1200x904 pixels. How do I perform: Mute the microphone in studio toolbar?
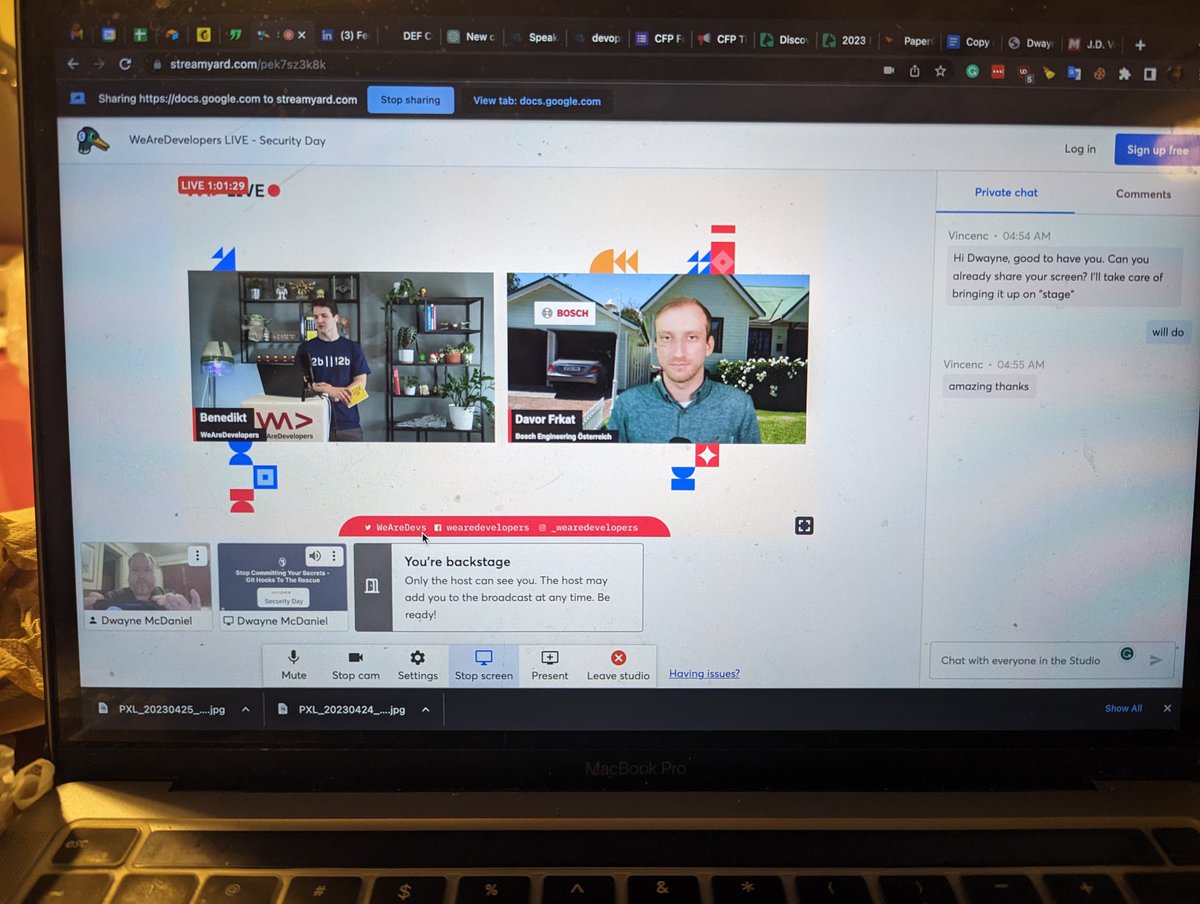pyautogui.click(x=293, y=665)
